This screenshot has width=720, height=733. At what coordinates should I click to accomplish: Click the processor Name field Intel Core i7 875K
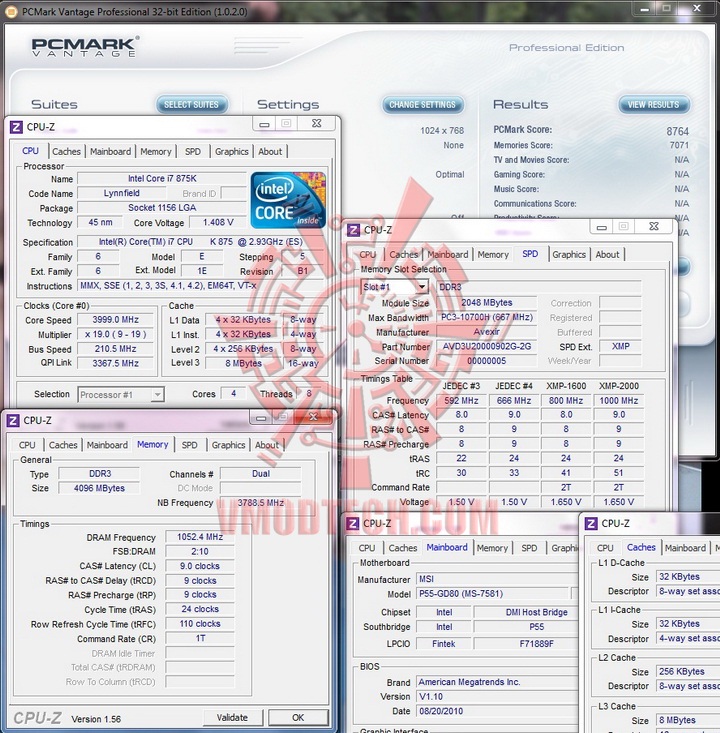pyautogui.click(x=162, y=179)
